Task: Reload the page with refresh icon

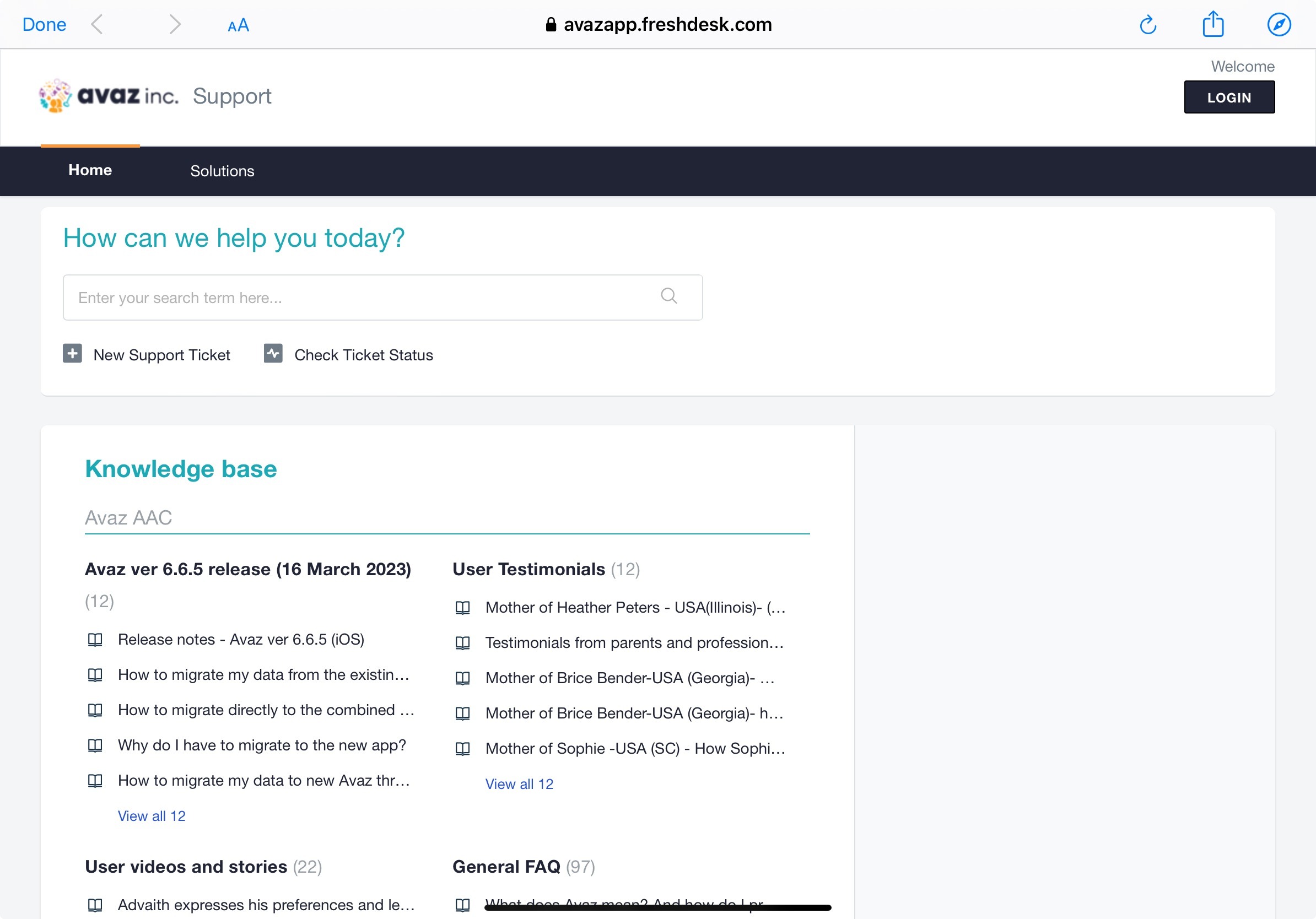Action: tap(1148, 25)
